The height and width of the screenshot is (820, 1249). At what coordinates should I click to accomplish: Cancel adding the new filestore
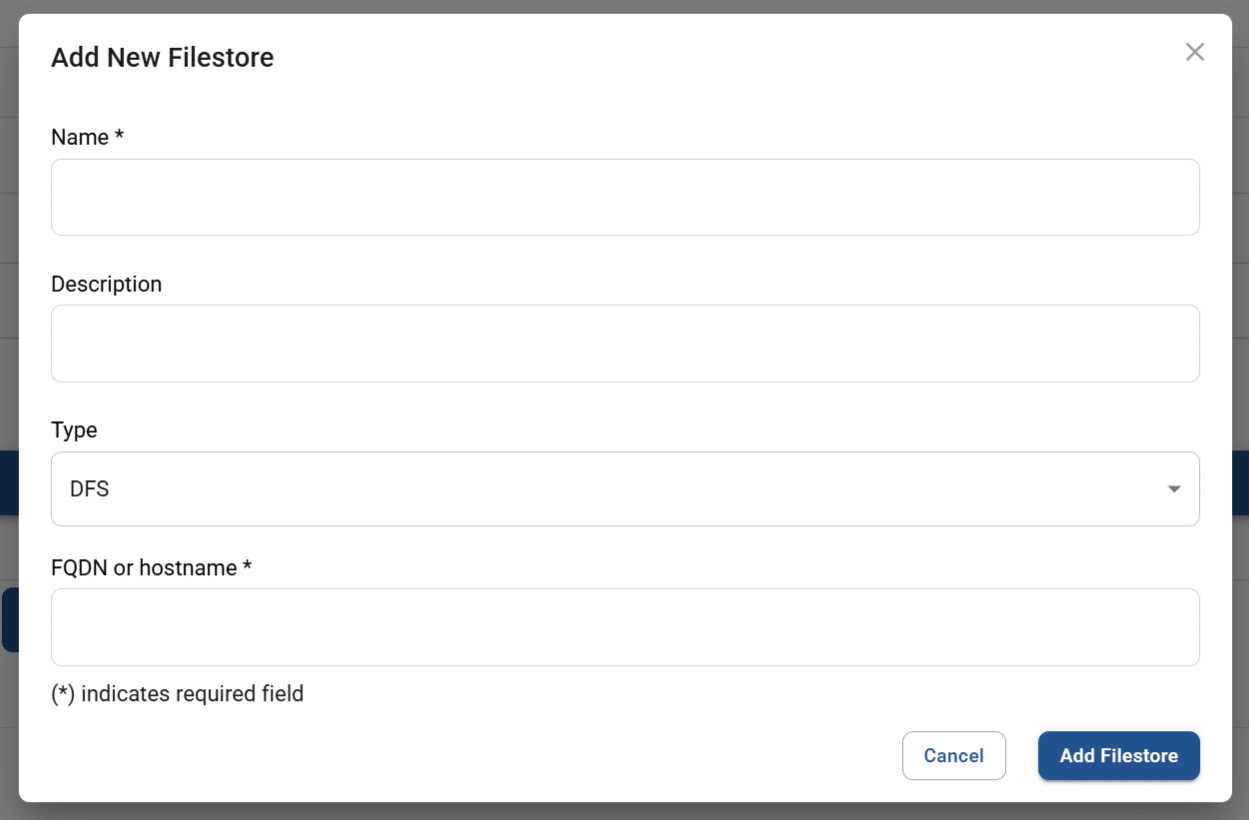(x=954, y=755)
